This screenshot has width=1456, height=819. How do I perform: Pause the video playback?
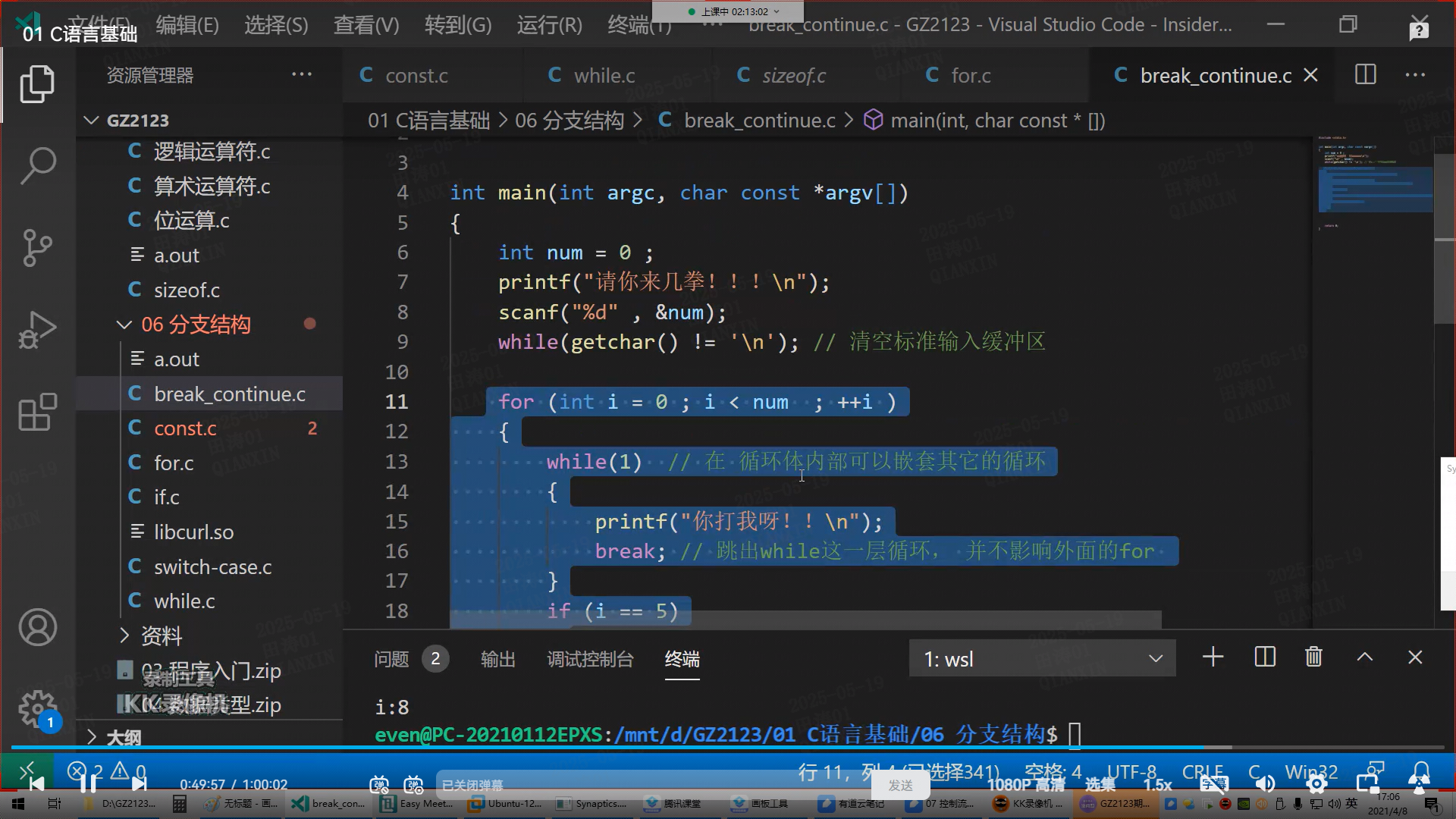88,784
